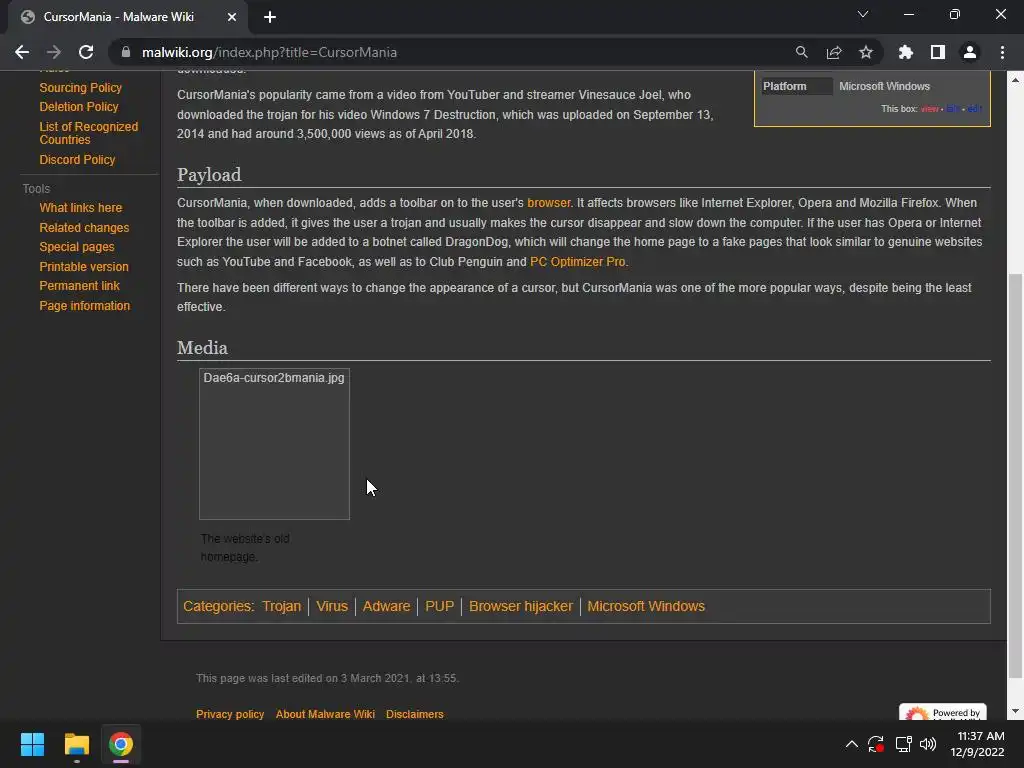Click the page scrollbar thumb
1024x768 pixels.
tap(1015, 475)
